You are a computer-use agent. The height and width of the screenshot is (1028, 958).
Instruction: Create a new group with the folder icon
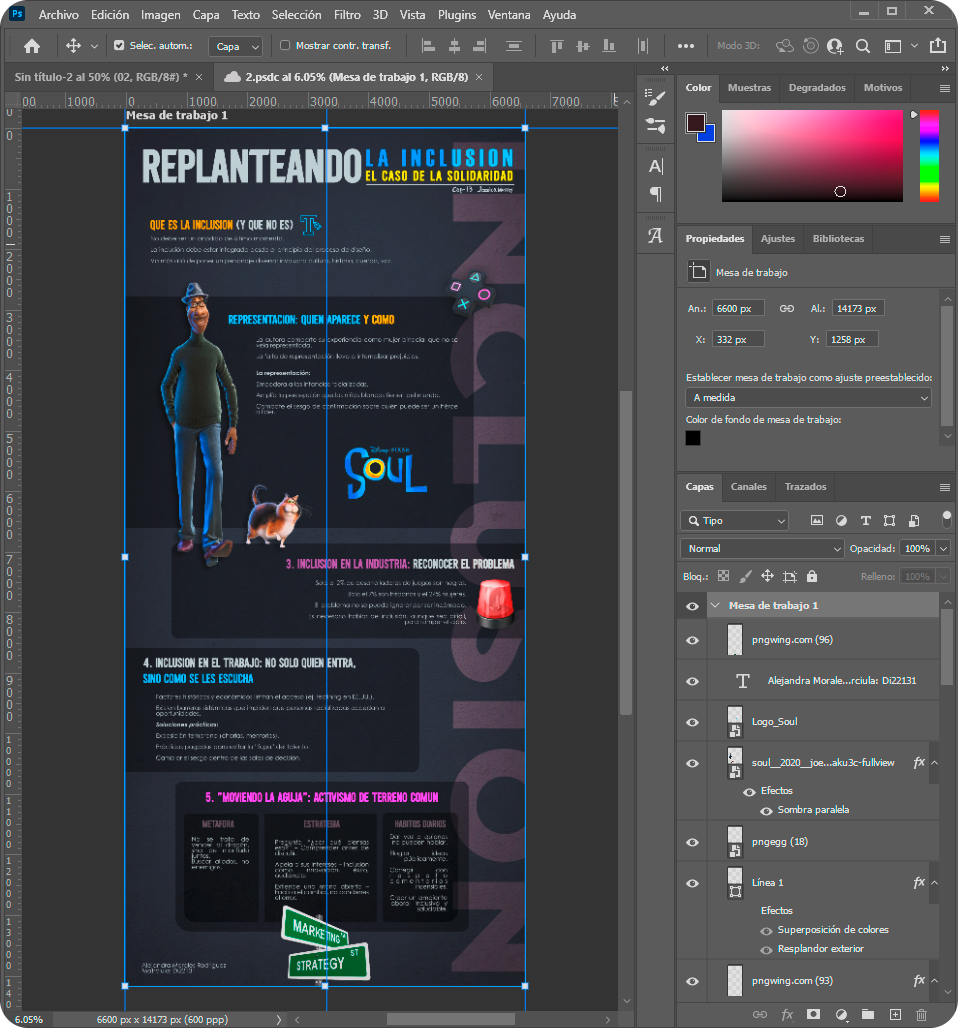pyautogui.click(x=868, y=1014)
